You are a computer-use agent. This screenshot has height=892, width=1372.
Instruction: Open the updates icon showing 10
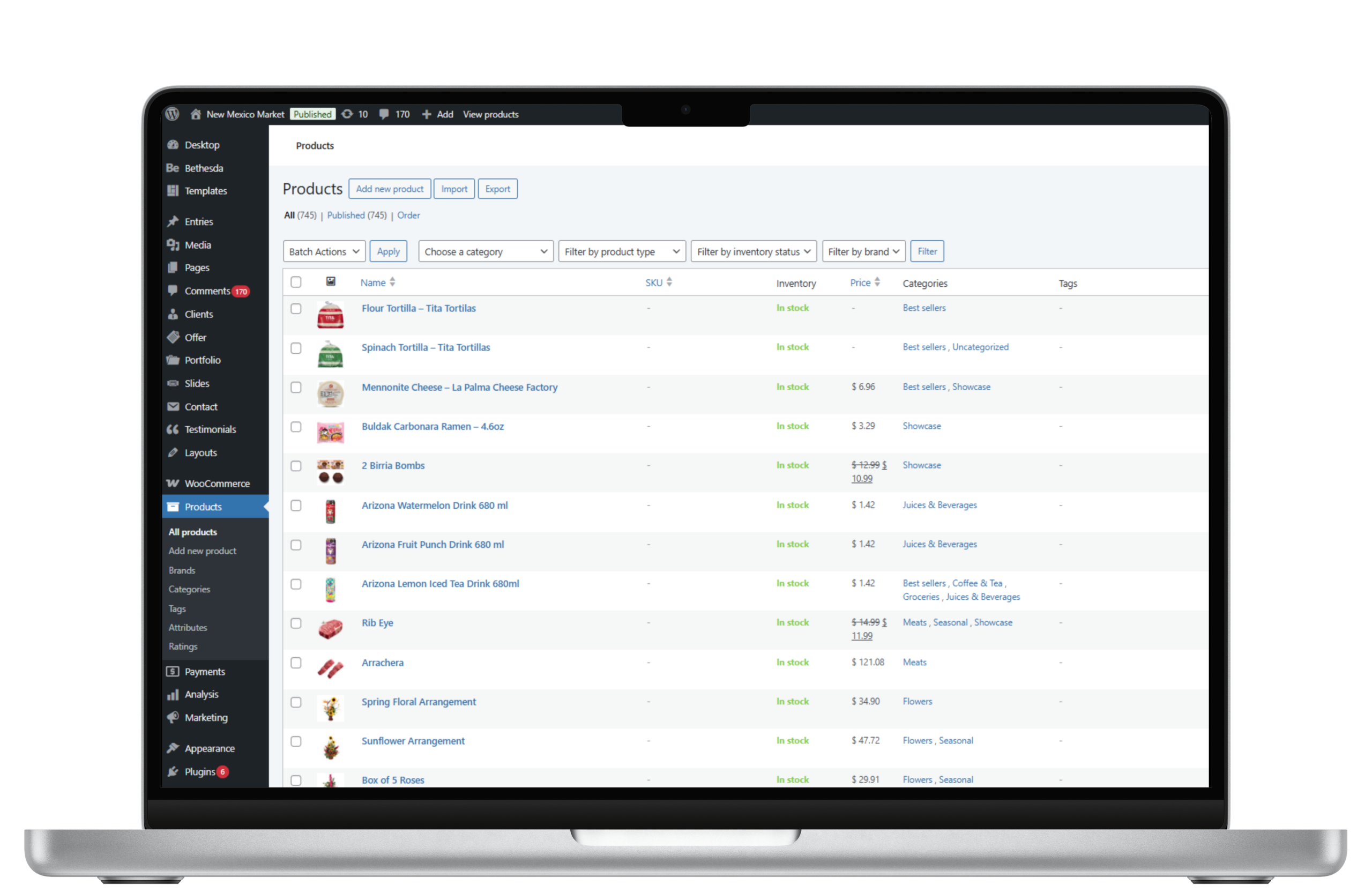347,114
